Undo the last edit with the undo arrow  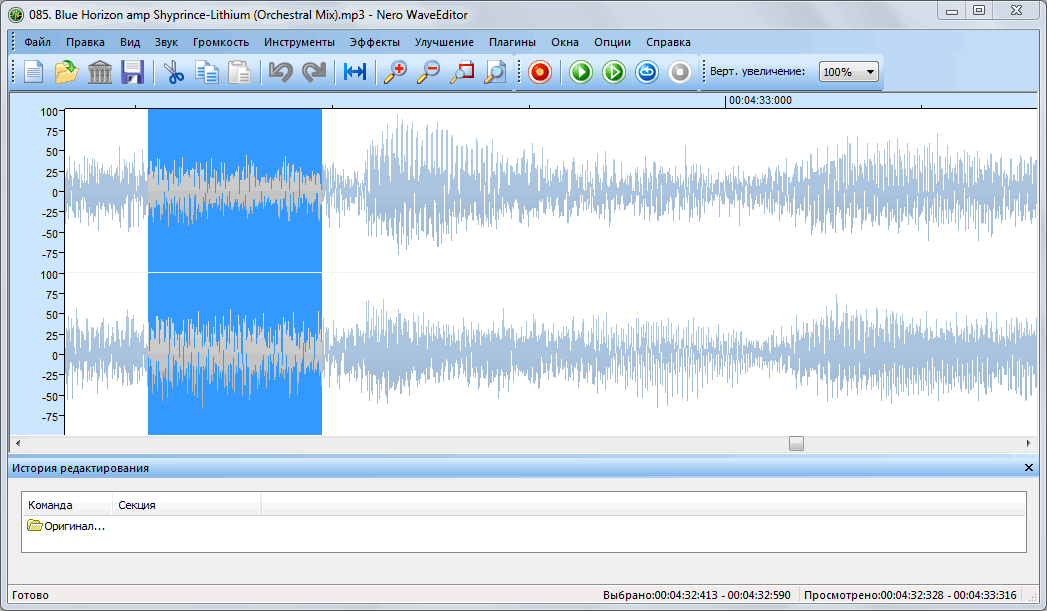pyautogui.click(x=280, y=72)
